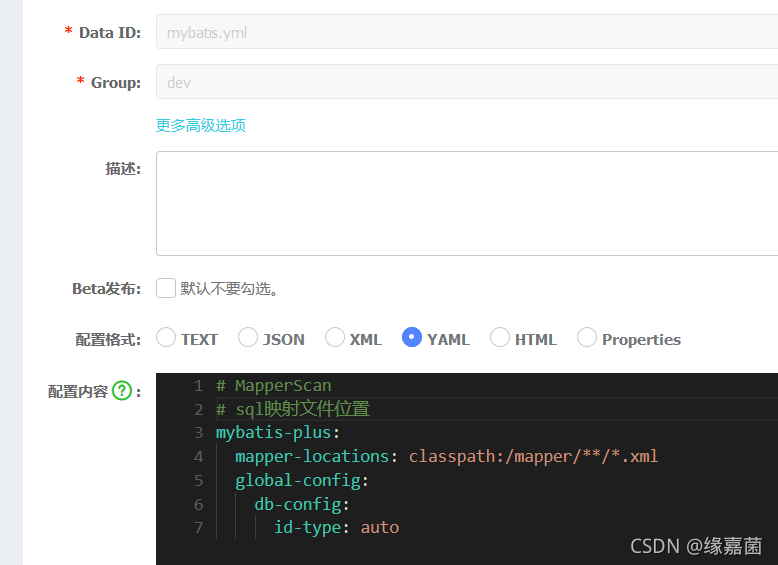Click the 'id-type' key in editor
The height and width of the screenshot is (565, 778).
tap(308, 527)
